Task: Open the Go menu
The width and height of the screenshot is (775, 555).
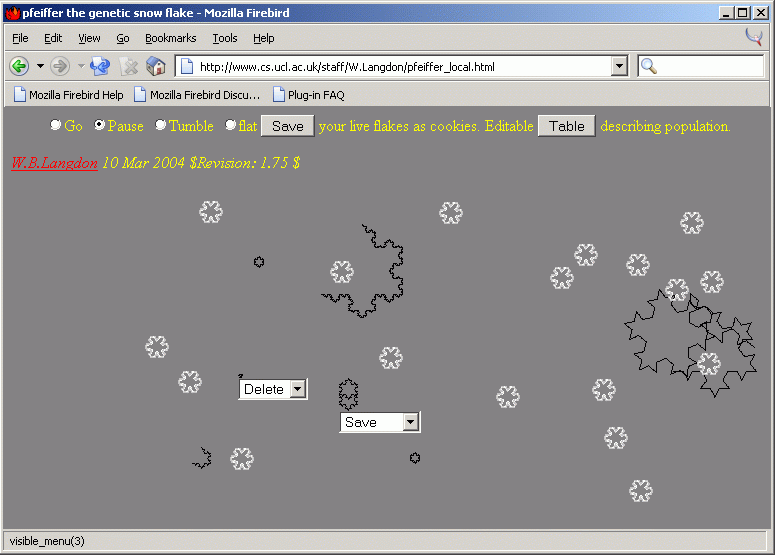Action: [x=123, y=38]
